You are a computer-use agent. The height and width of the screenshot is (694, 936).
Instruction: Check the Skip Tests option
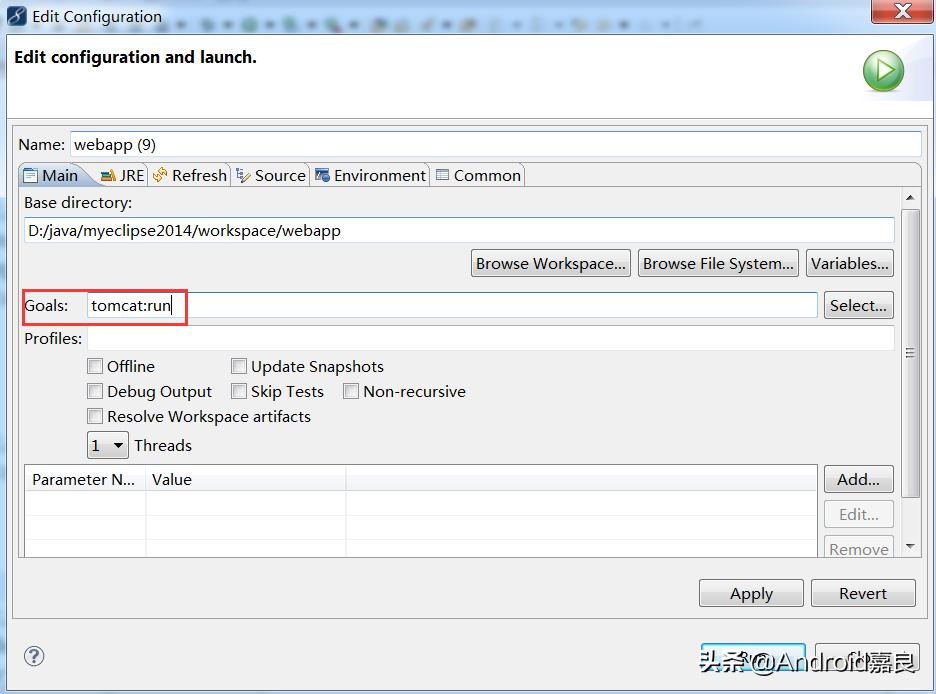coord(240,392)
